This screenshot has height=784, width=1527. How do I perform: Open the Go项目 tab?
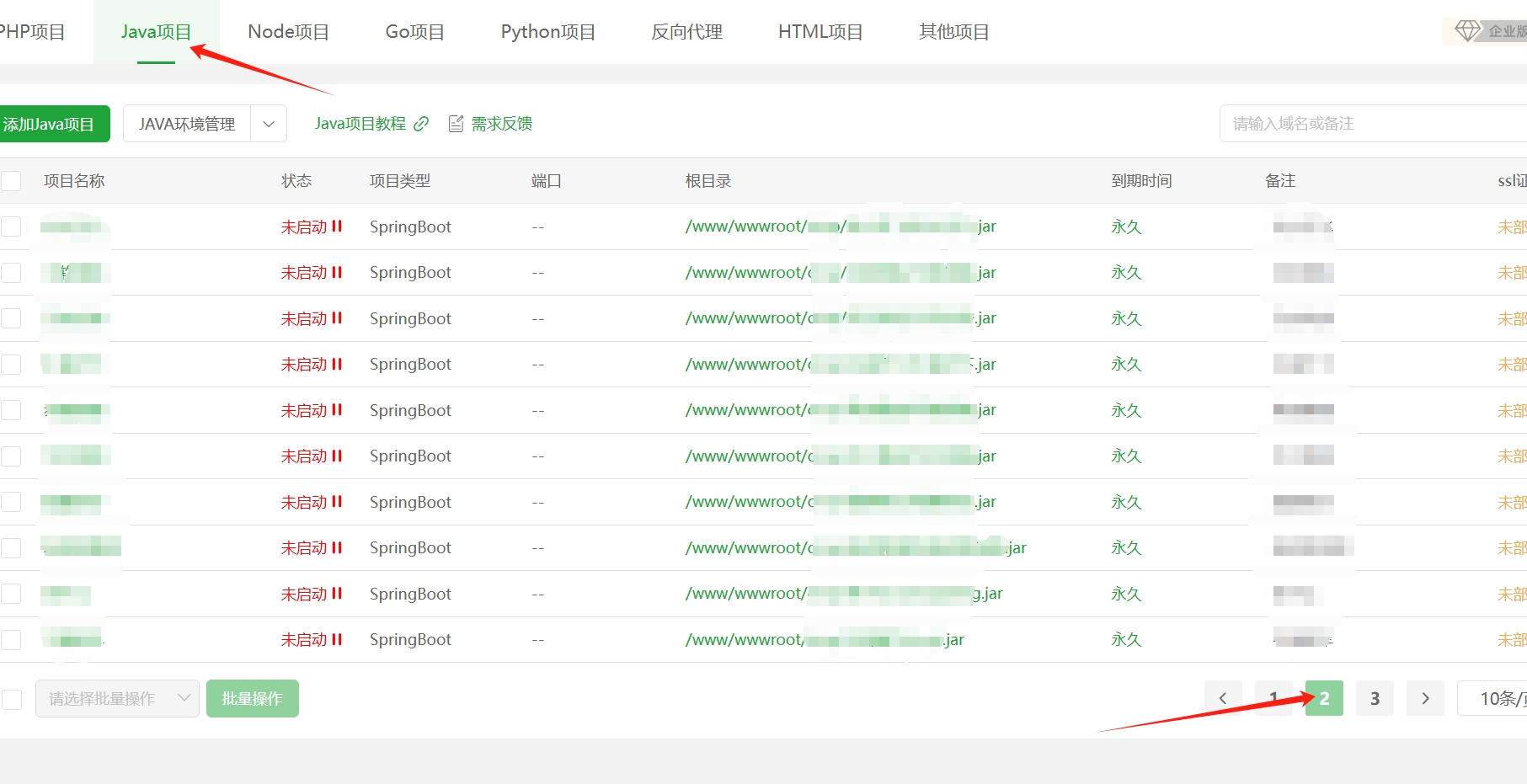(414, 32)
